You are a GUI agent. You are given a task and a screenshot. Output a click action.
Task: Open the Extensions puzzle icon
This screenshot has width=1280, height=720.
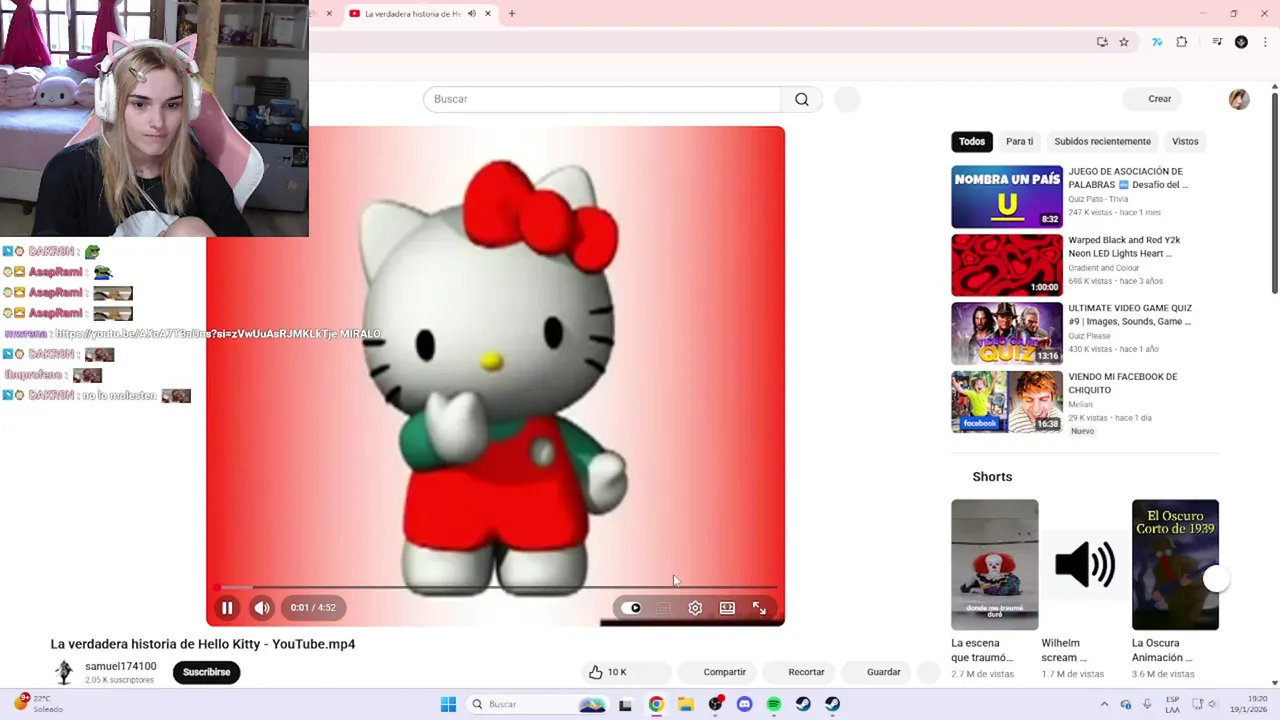tap(1182, 42)
